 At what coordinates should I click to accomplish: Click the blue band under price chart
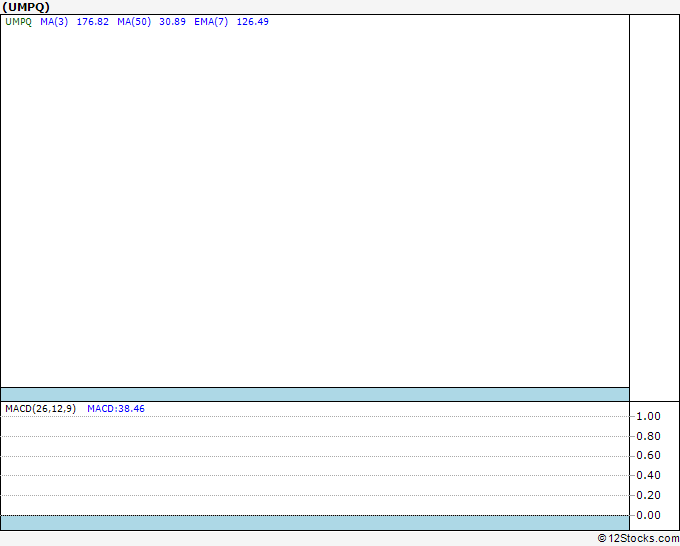coord(315,395)
